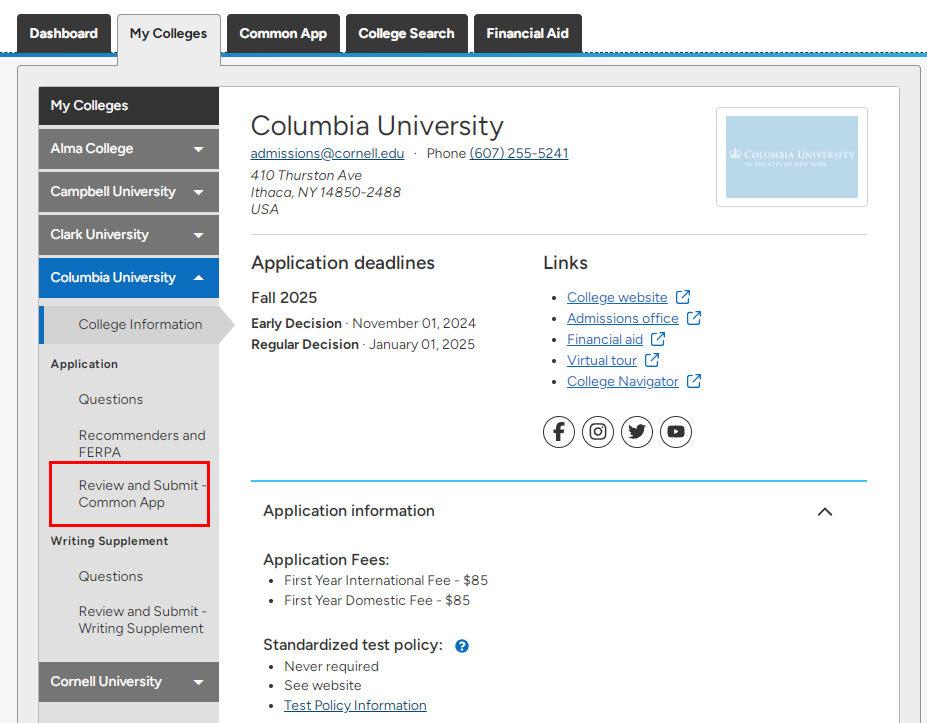927x723 pixels.
Task: Open the Financial Aid tab
Action: 527,34
